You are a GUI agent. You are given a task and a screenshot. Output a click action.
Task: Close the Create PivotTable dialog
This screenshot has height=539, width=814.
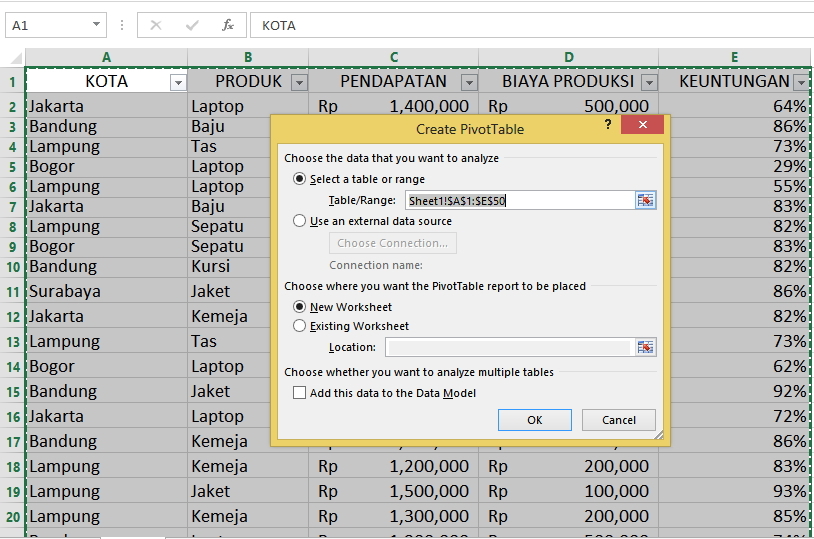point(643,125)
